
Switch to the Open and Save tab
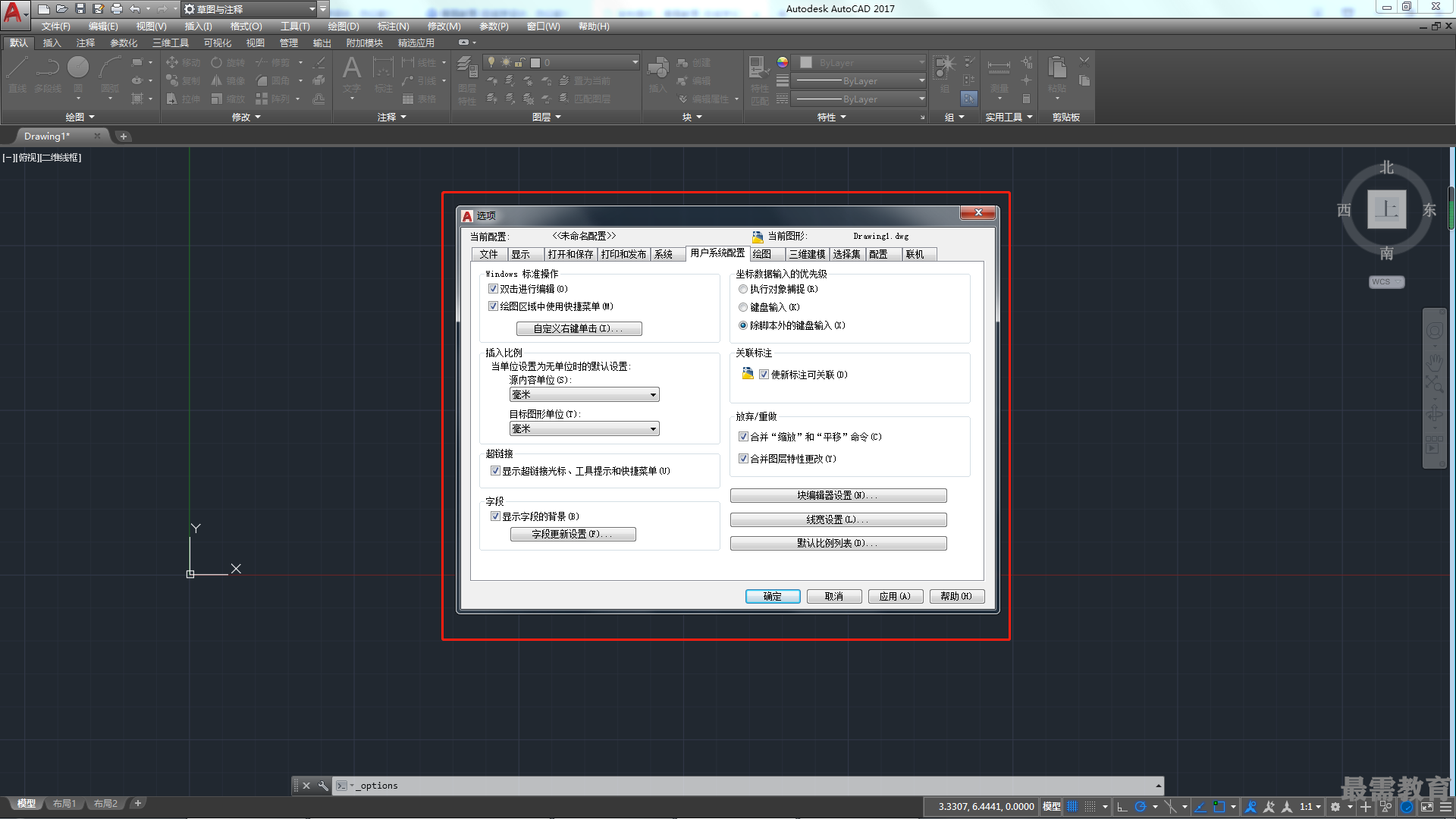point(571,254)
